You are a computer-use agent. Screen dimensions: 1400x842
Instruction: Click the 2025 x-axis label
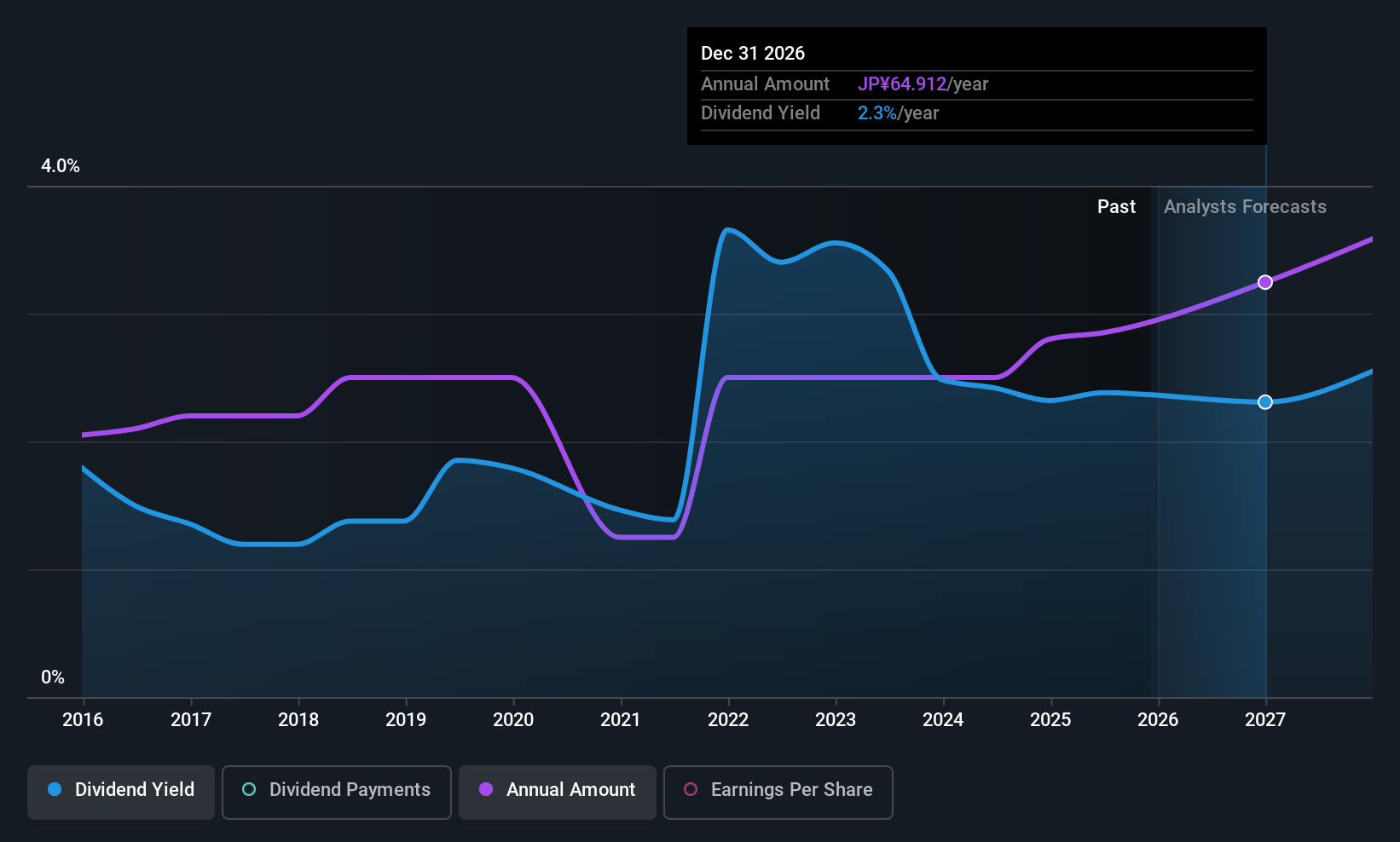[1050, 720]
